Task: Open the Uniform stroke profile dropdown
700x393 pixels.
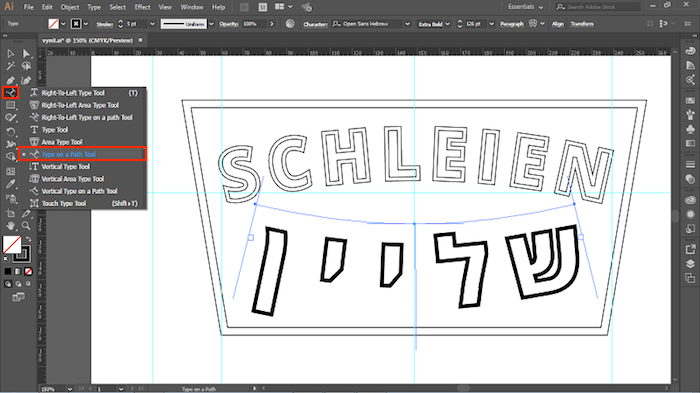Action: point(212,24)
